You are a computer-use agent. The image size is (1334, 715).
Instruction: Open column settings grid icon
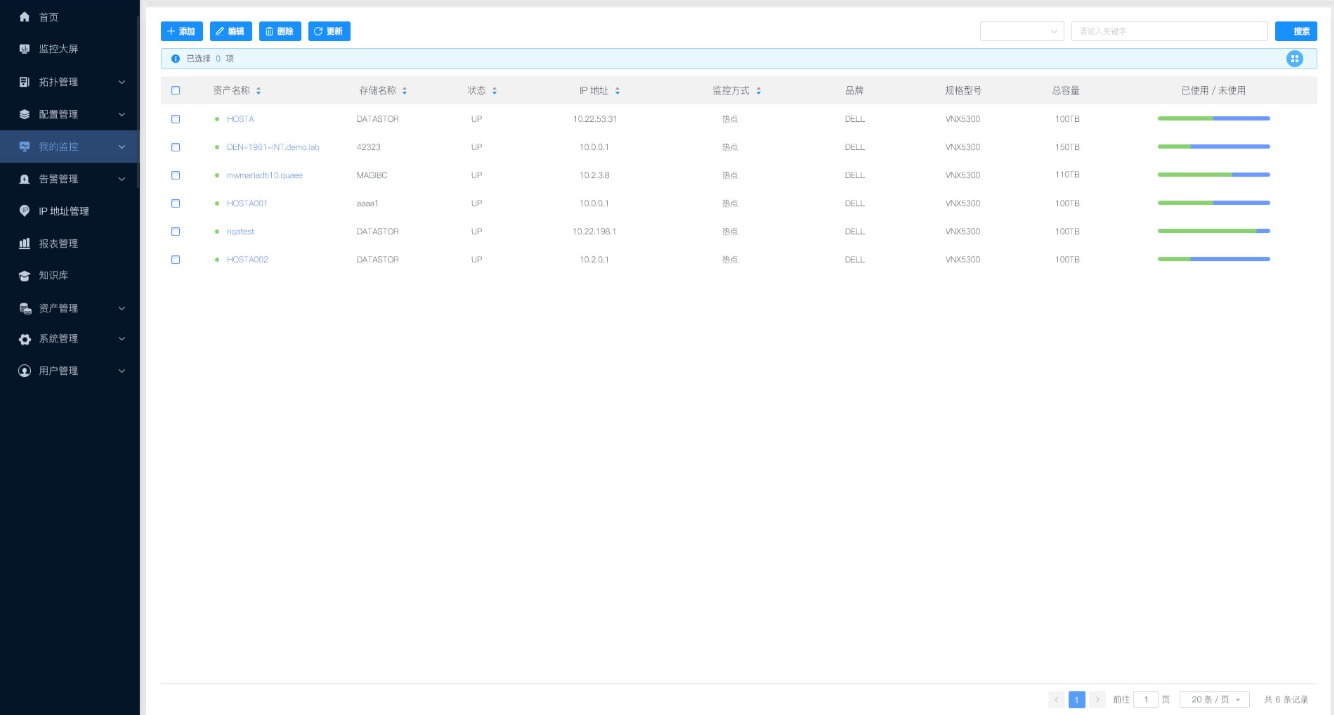[x=1294, y=59]
